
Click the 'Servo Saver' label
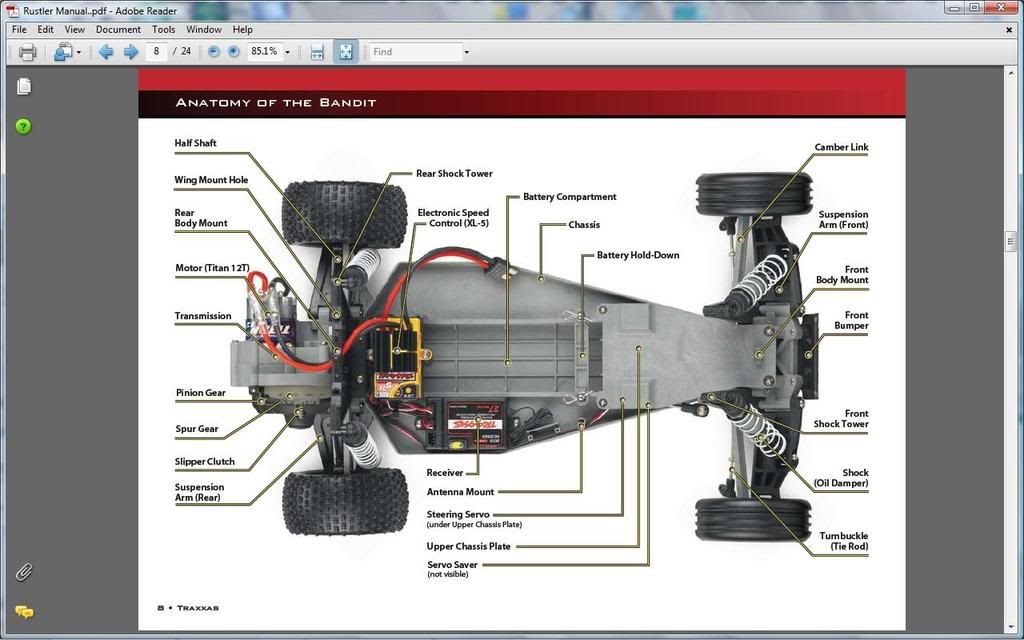[x=452, y=565]
